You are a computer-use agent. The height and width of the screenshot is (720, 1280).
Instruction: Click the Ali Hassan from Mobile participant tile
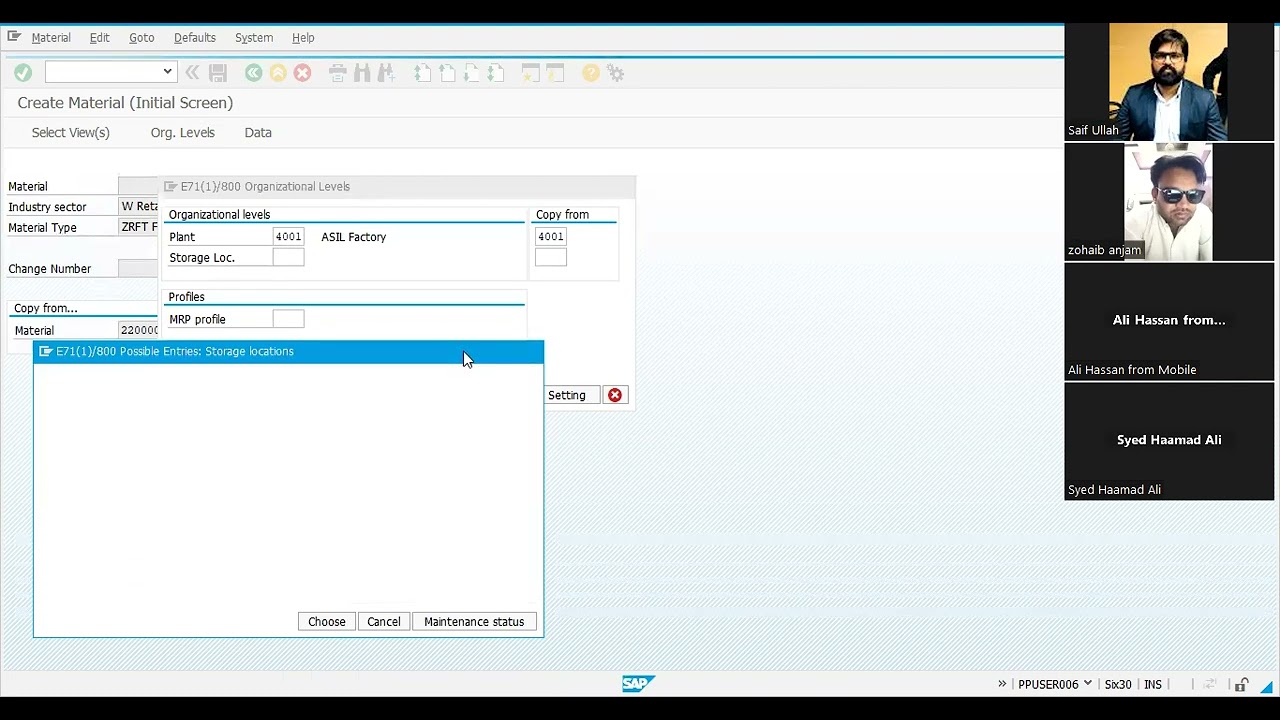click(x=1169, y=322)
